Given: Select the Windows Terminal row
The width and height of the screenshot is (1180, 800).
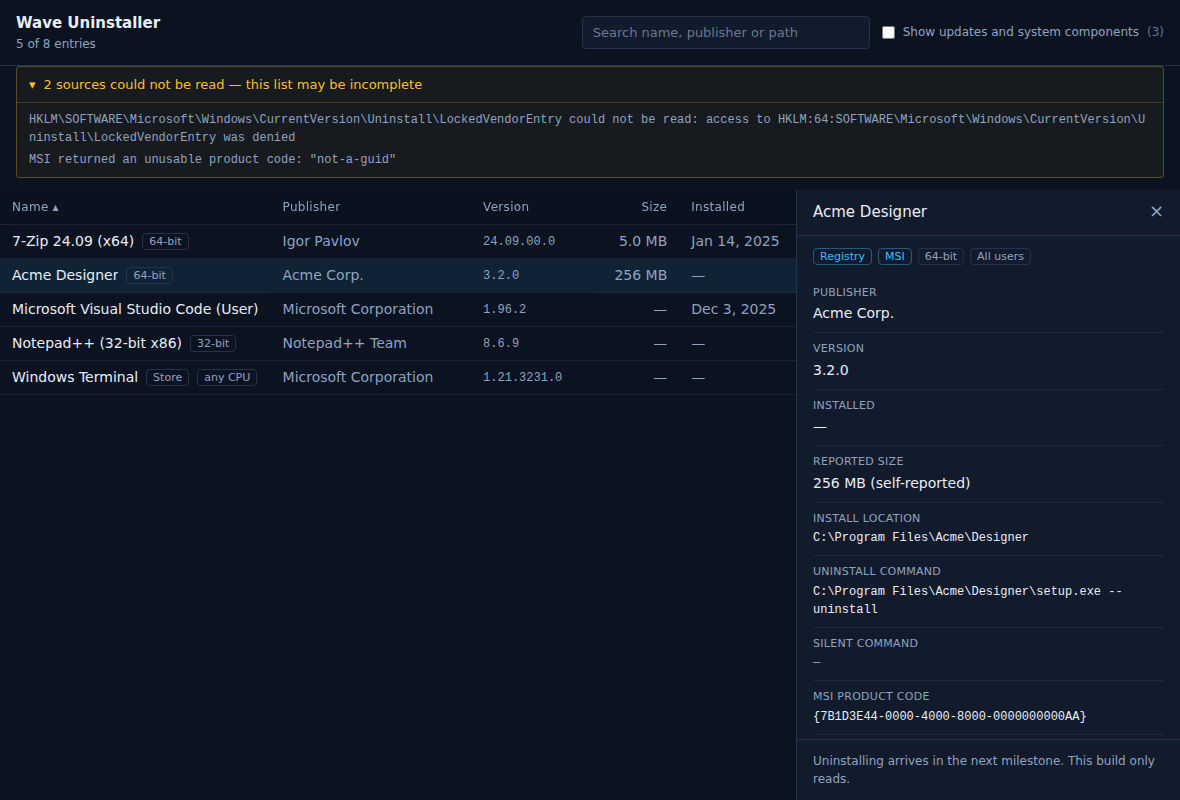Looking at the screenshot, I should (x=397, y=377).
